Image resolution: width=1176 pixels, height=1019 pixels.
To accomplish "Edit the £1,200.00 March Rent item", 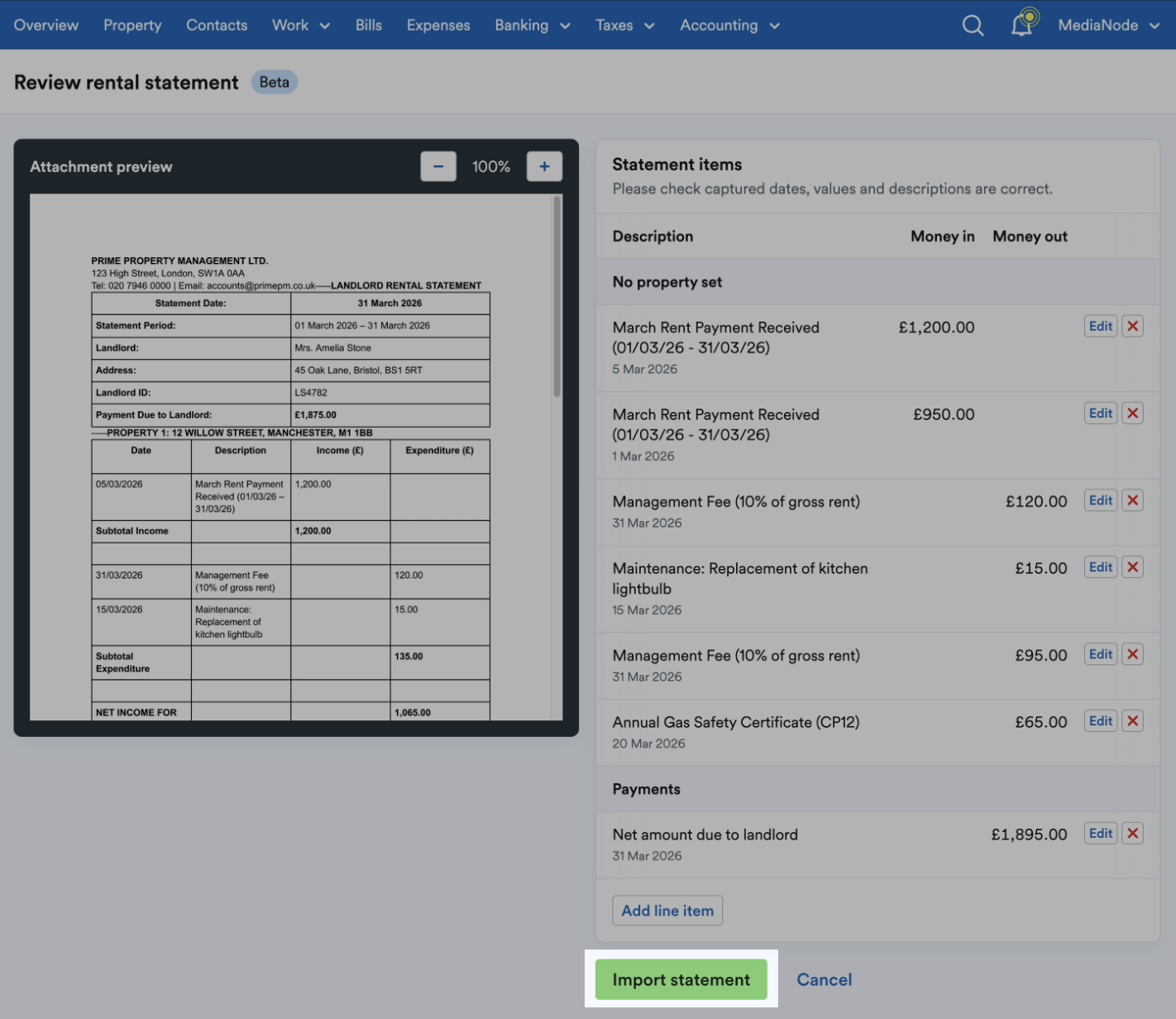I will pos(1101,326).
